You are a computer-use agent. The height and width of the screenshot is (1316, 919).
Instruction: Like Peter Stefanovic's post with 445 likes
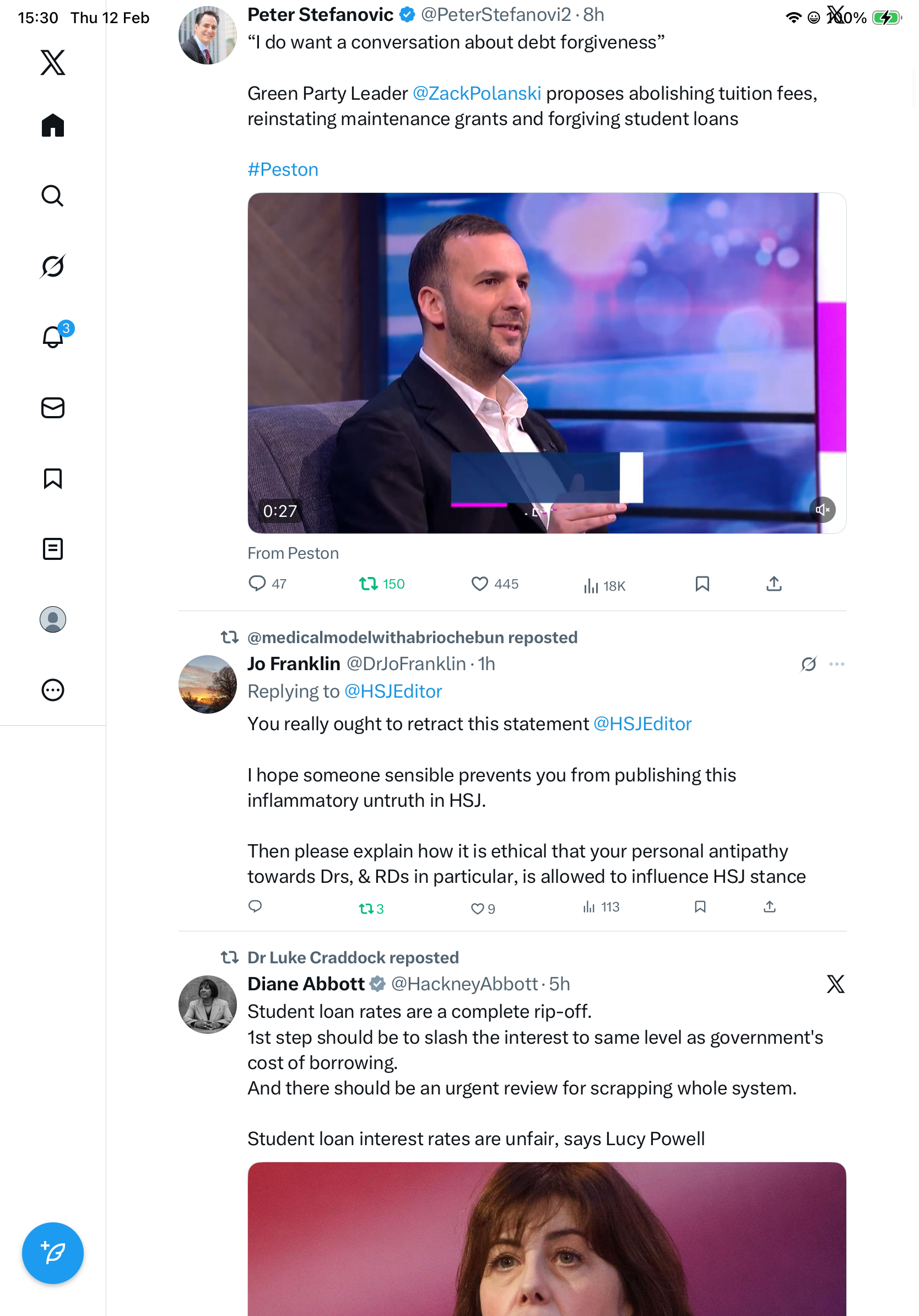pyautogui.click(x=494, y=584)
